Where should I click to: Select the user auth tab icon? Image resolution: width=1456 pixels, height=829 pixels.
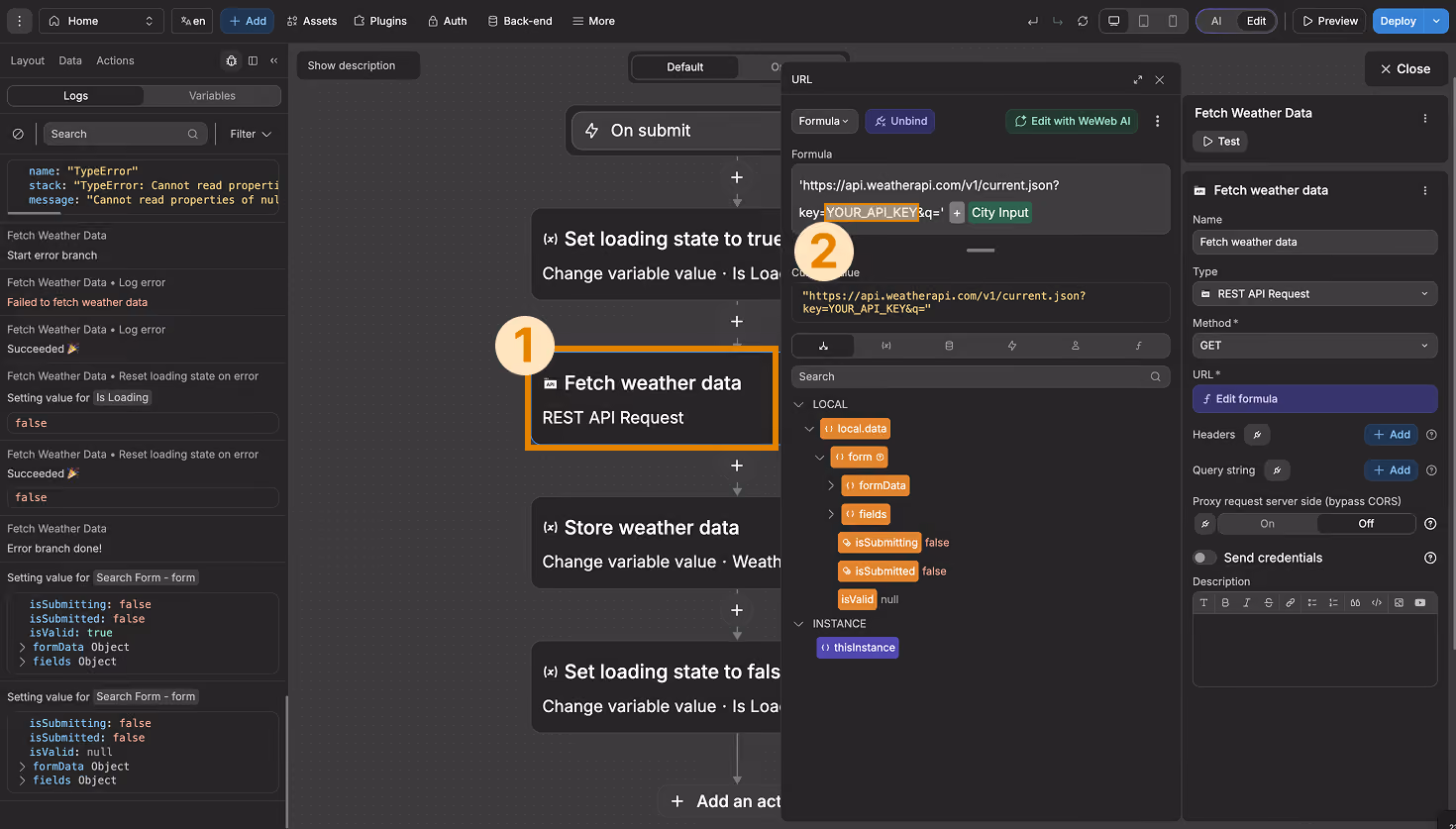(1075, 346)
